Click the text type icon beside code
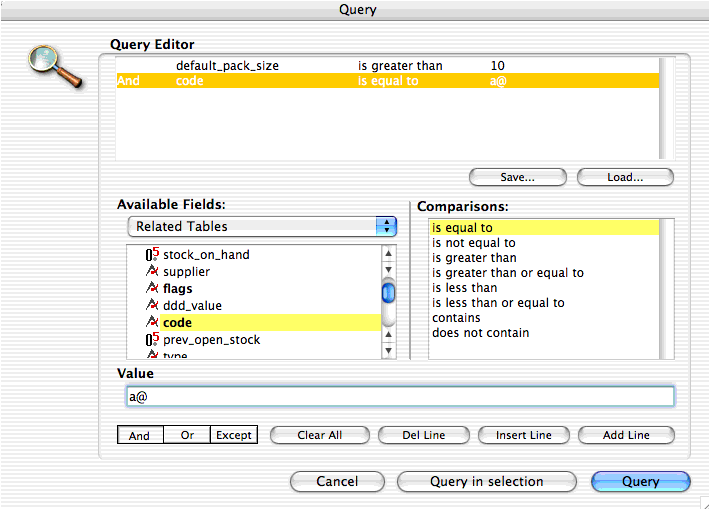 point(152,323)
